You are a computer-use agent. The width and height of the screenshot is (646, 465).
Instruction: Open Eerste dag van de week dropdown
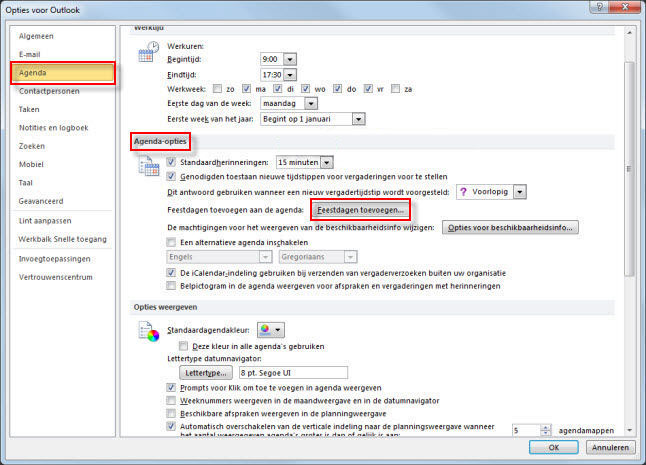click(311, 103)
